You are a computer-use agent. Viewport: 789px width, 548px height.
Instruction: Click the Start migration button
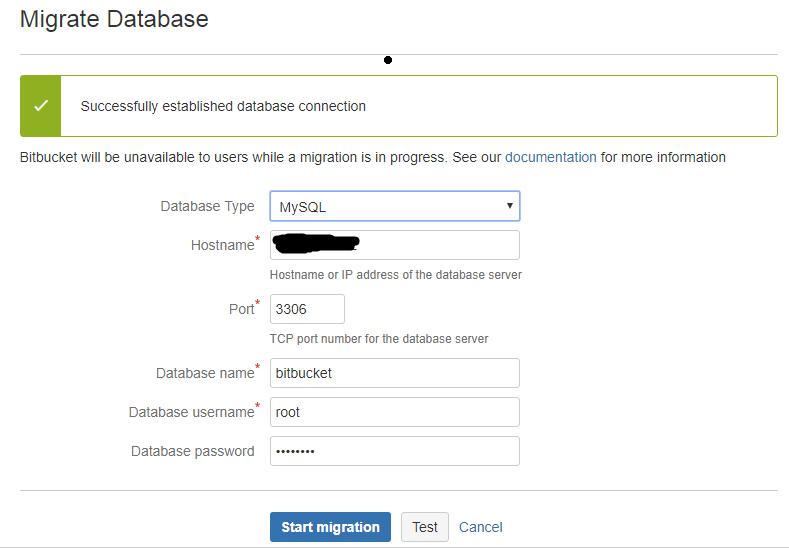click(x=330, y=527)
